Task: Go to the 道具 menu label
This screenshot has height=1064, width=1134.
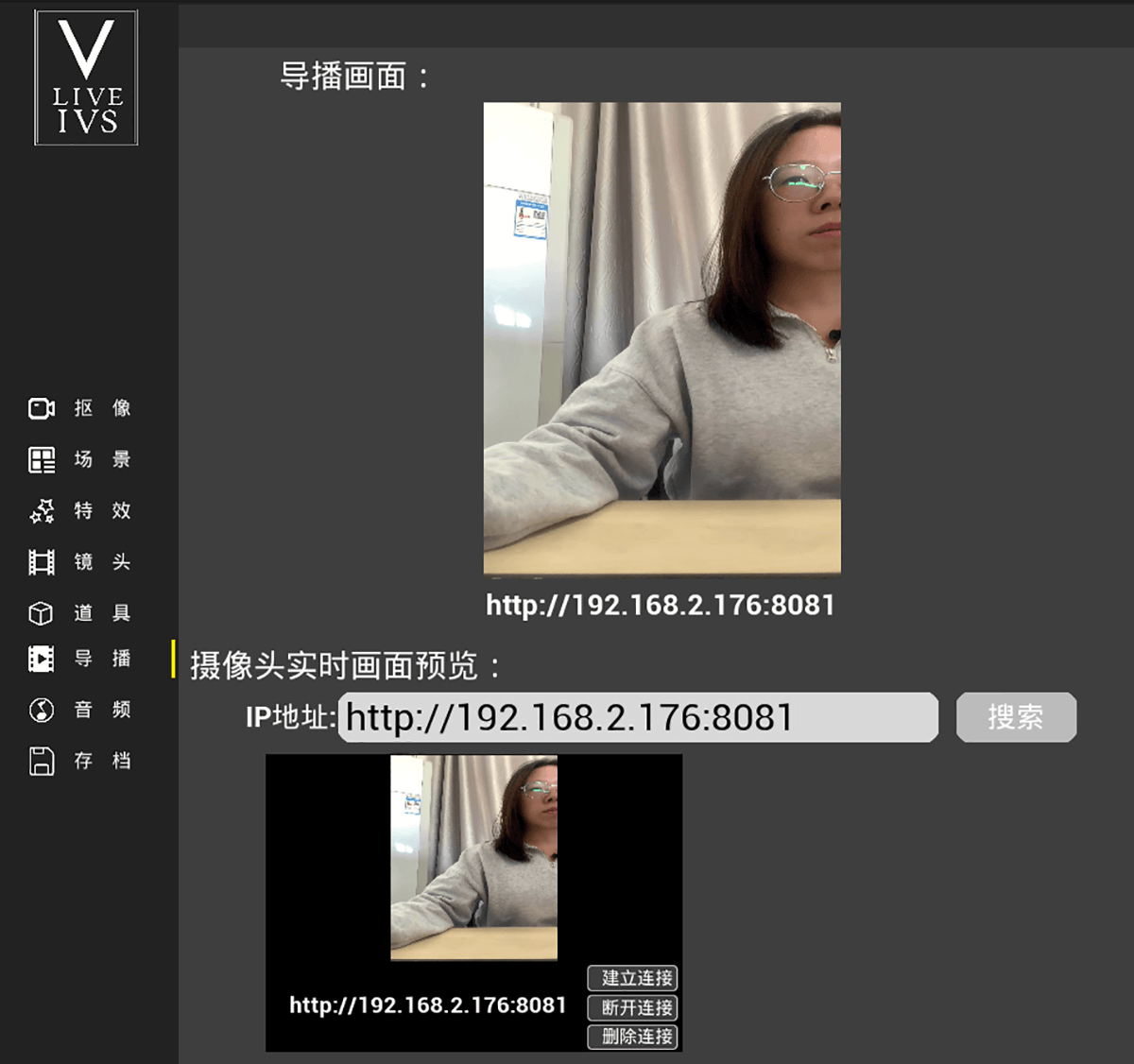Action: click(x=102, y=612)
